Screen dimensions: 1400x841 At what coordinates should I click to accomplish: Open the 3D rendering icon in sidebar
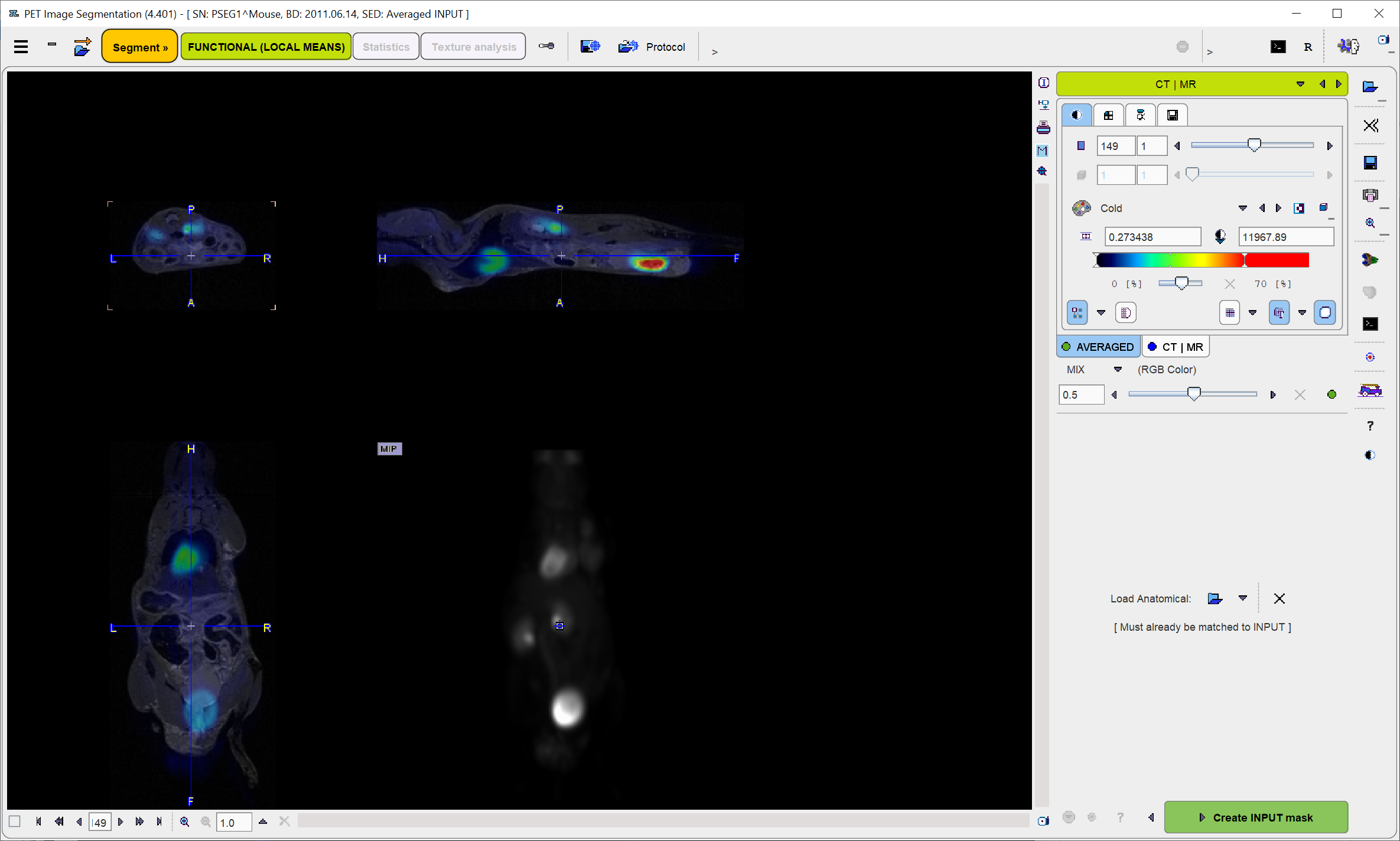[x=1370, y=259]
